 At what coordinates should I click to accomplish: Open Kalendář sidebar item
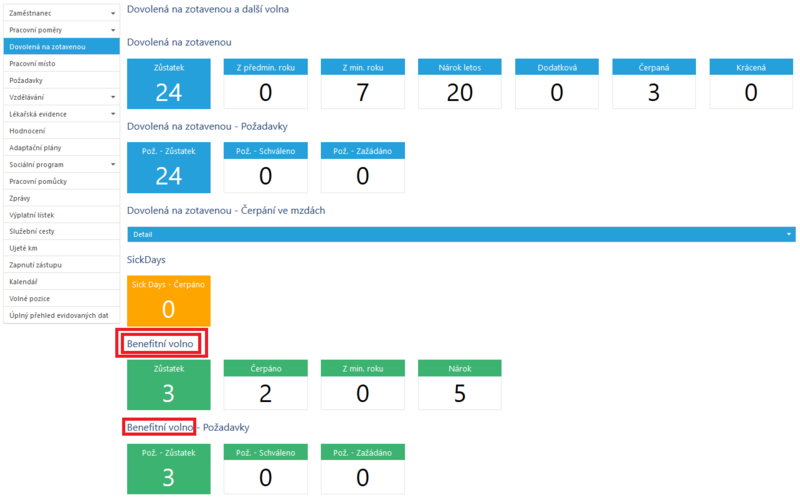click(x=61, y=282)
